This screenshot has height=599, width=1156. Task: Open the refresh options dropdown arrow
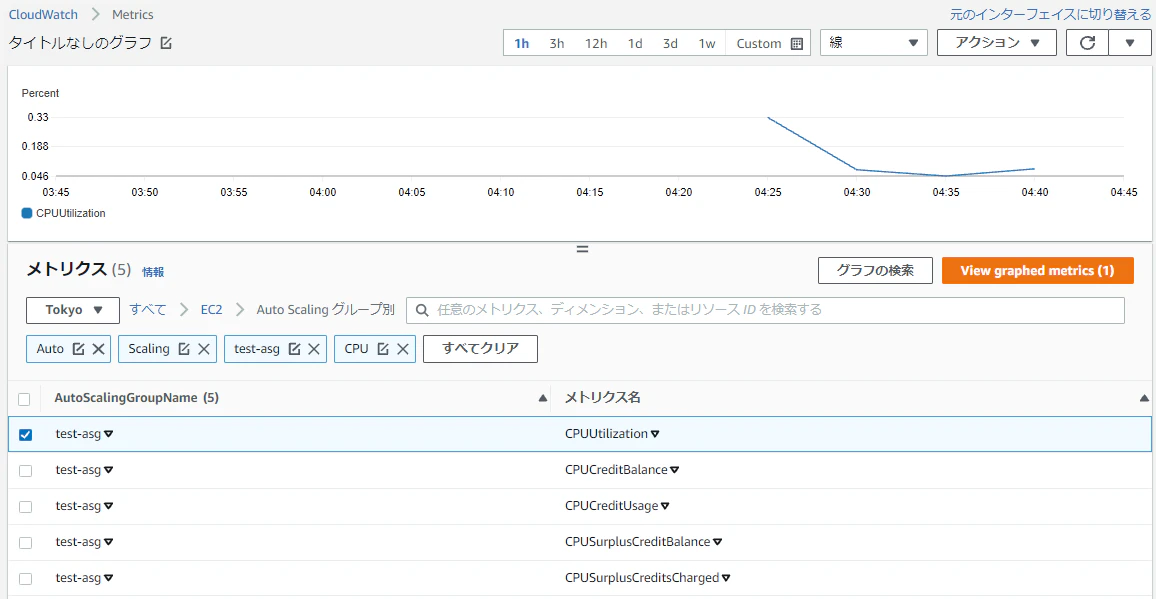pos(1130,43)
